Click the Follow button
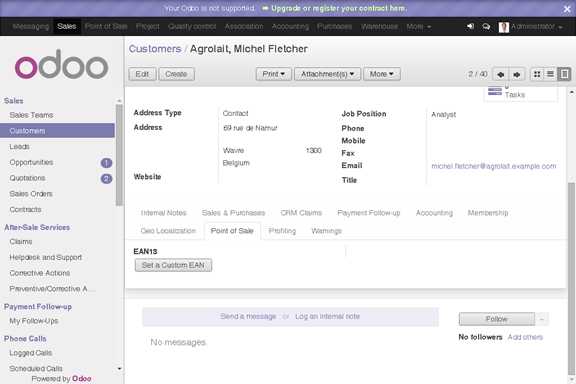The height and width of the screenshot is (384, 576). pos(497,319)
